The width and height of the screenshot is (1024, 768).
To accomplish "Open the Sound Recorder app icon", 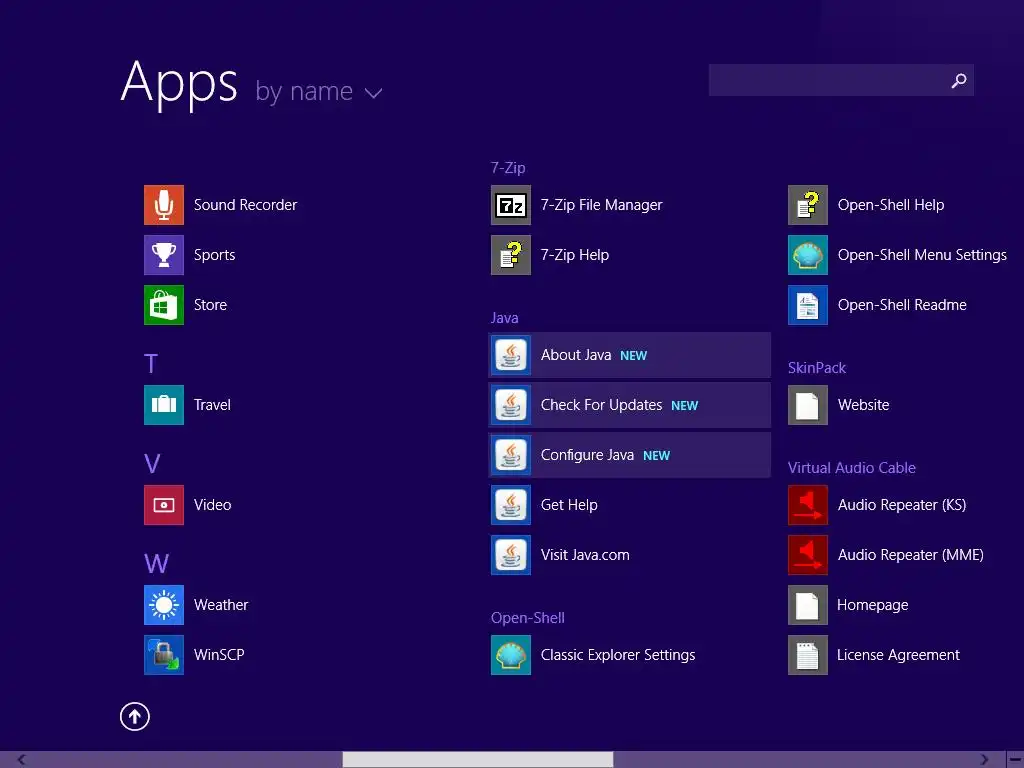I will 164,205.
